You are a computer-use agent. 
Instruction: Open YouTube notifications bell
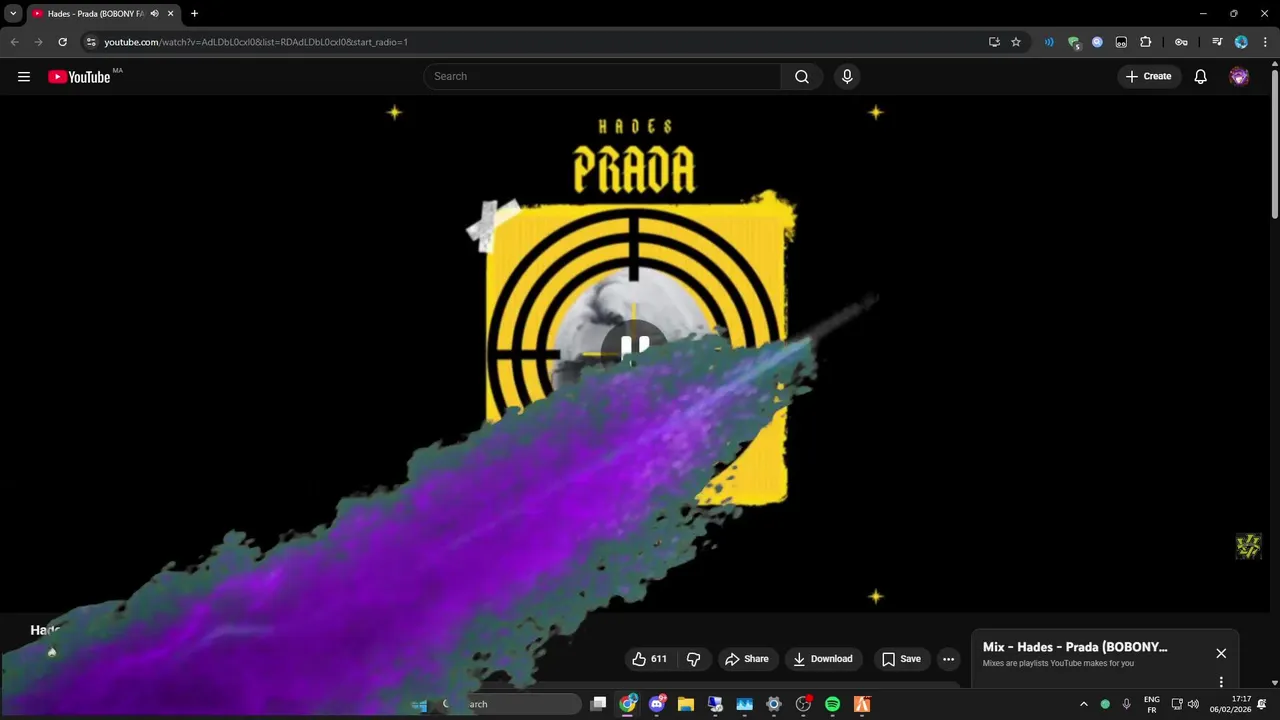[1201, 76]
